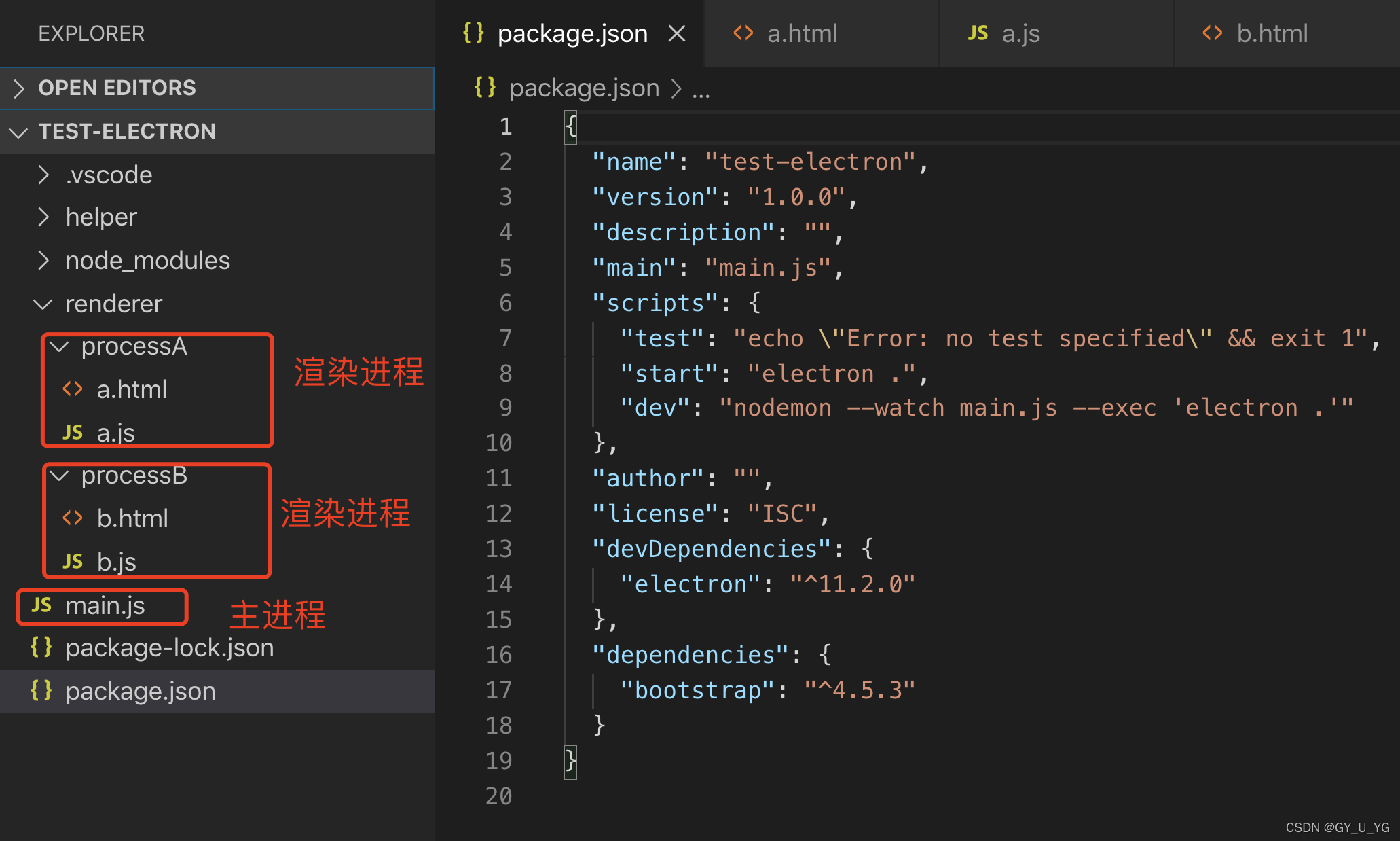Click the JS icon beside b.js in explorer
Image resolution: width=1400 pixels, height=841 pixels.
pyautogui.click(x=73, y=561)
